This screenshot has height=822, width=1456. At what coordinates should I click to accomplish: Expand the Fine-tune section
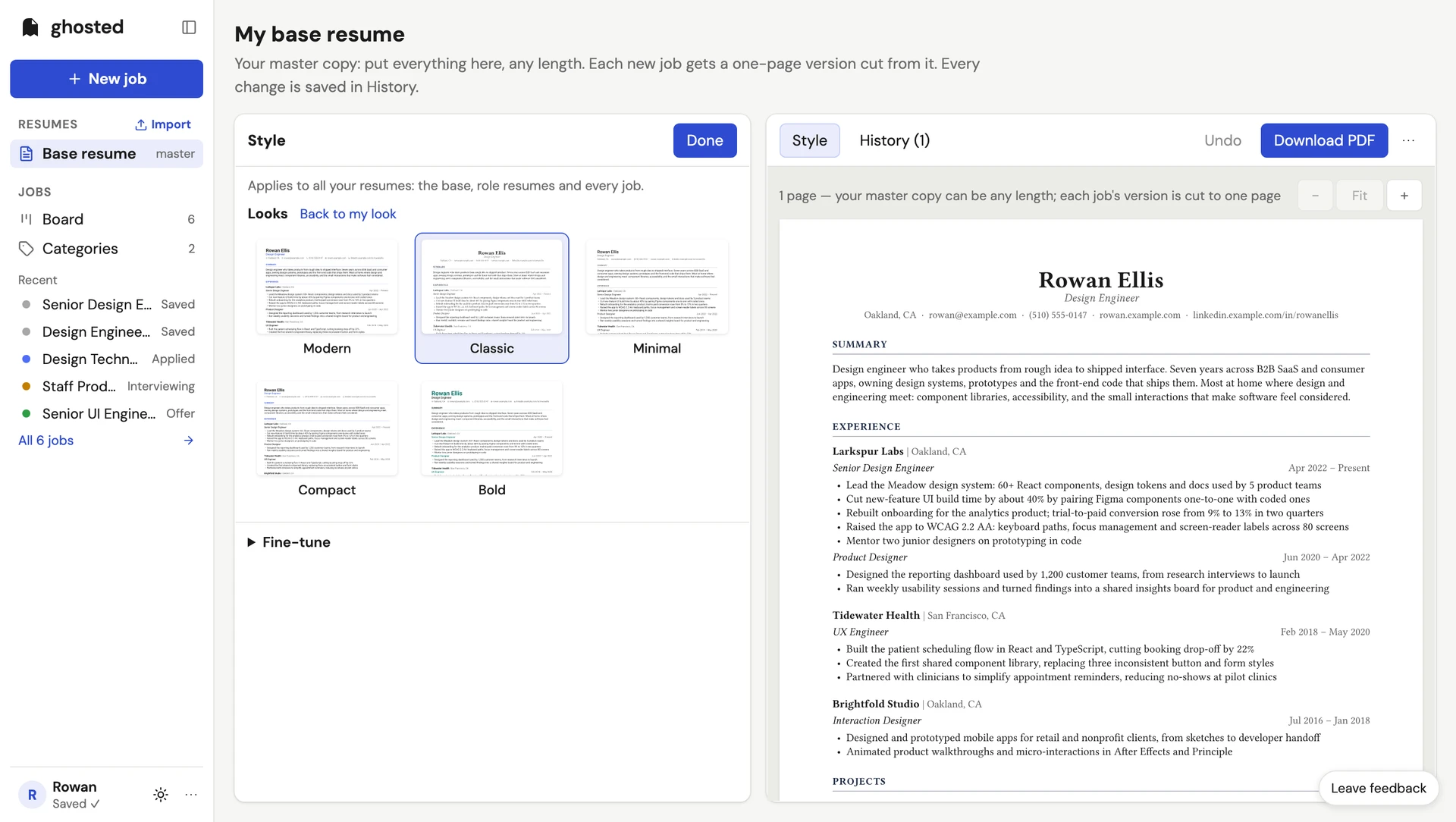click(289, 542)
